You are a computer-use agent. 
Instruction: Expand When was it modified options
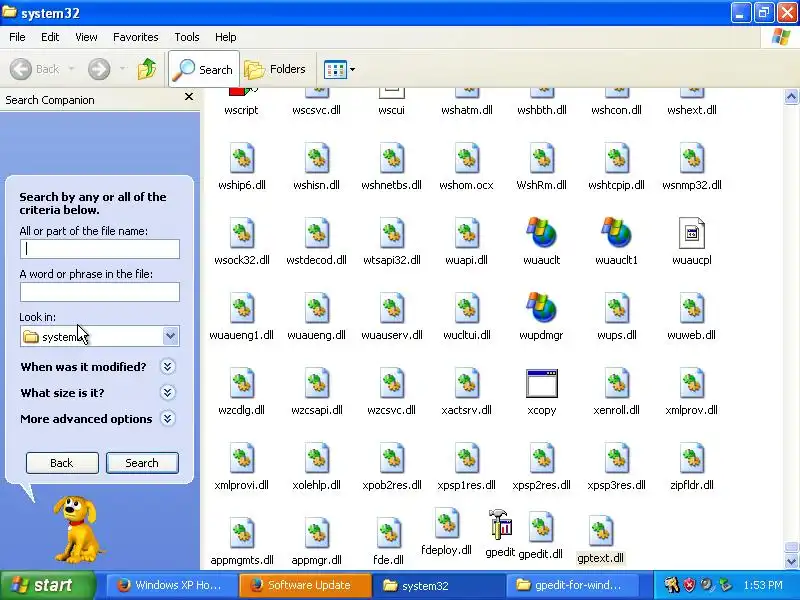(167, 366)
